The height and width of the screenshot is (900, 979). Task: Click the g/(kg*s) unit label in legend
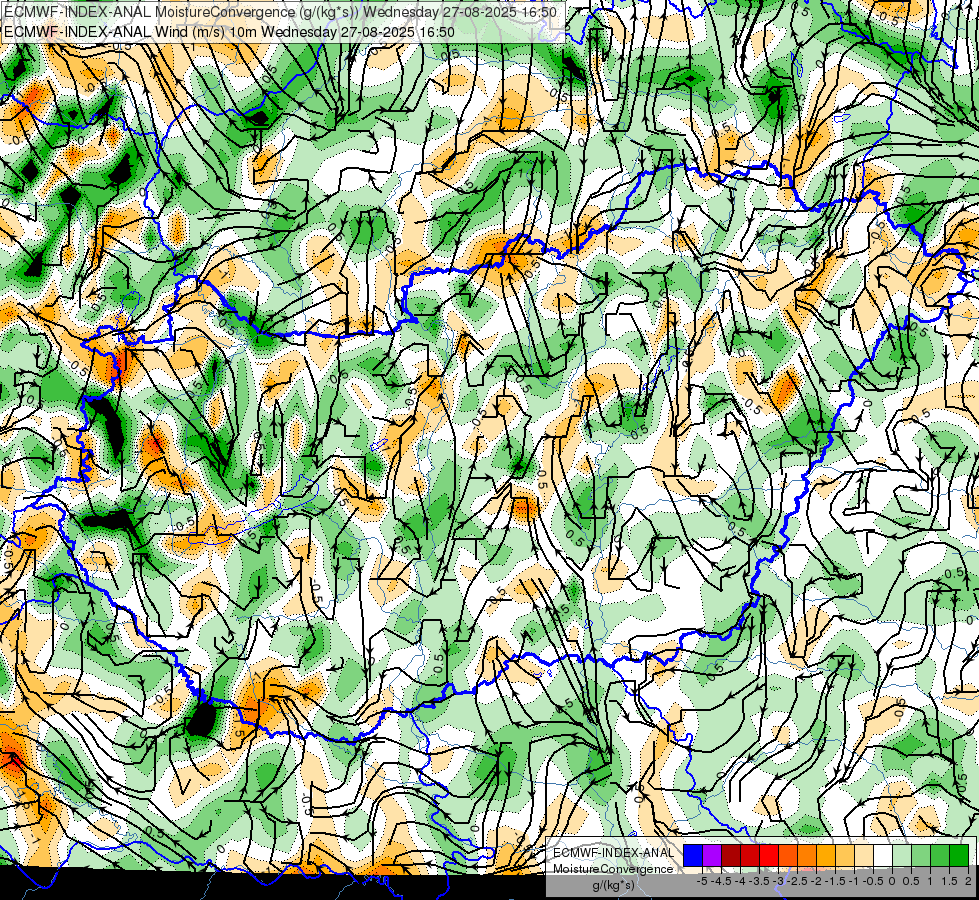point(613,885)
